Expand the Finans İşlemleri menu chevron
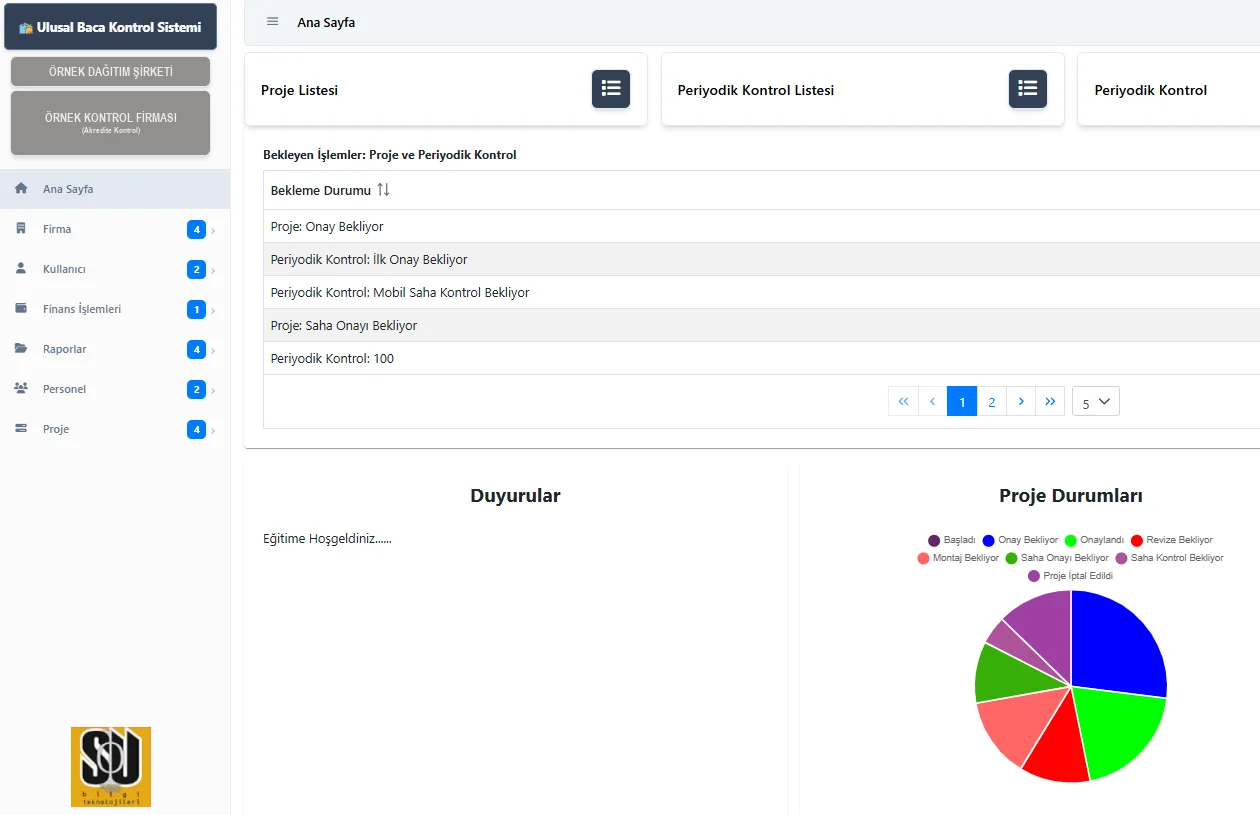 213,311
